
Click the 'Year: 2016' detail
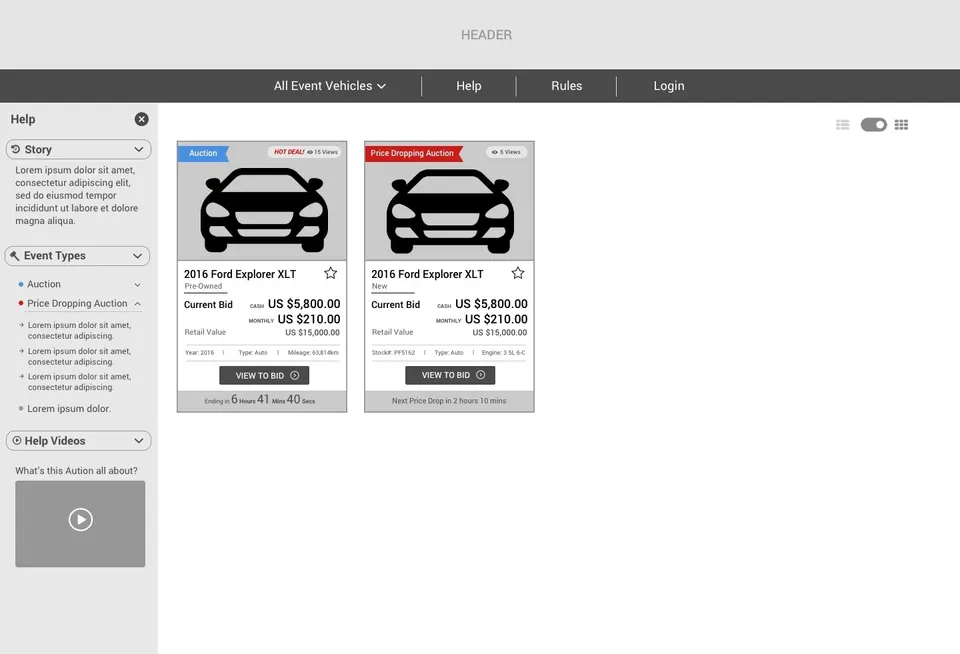(x=200, y=353)
